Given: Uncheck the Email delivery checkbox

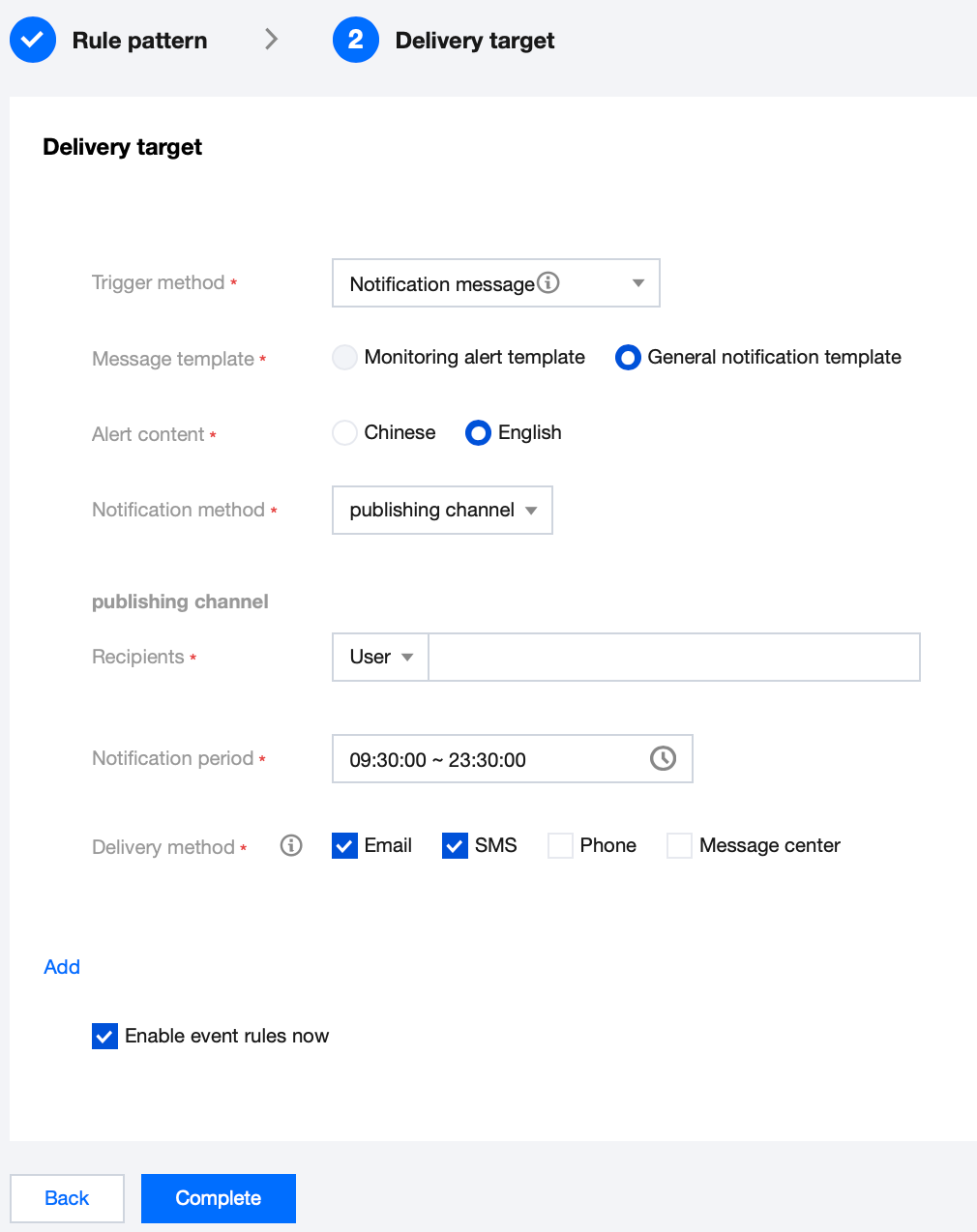Looking at the screenshot, I should coord(345,846).
